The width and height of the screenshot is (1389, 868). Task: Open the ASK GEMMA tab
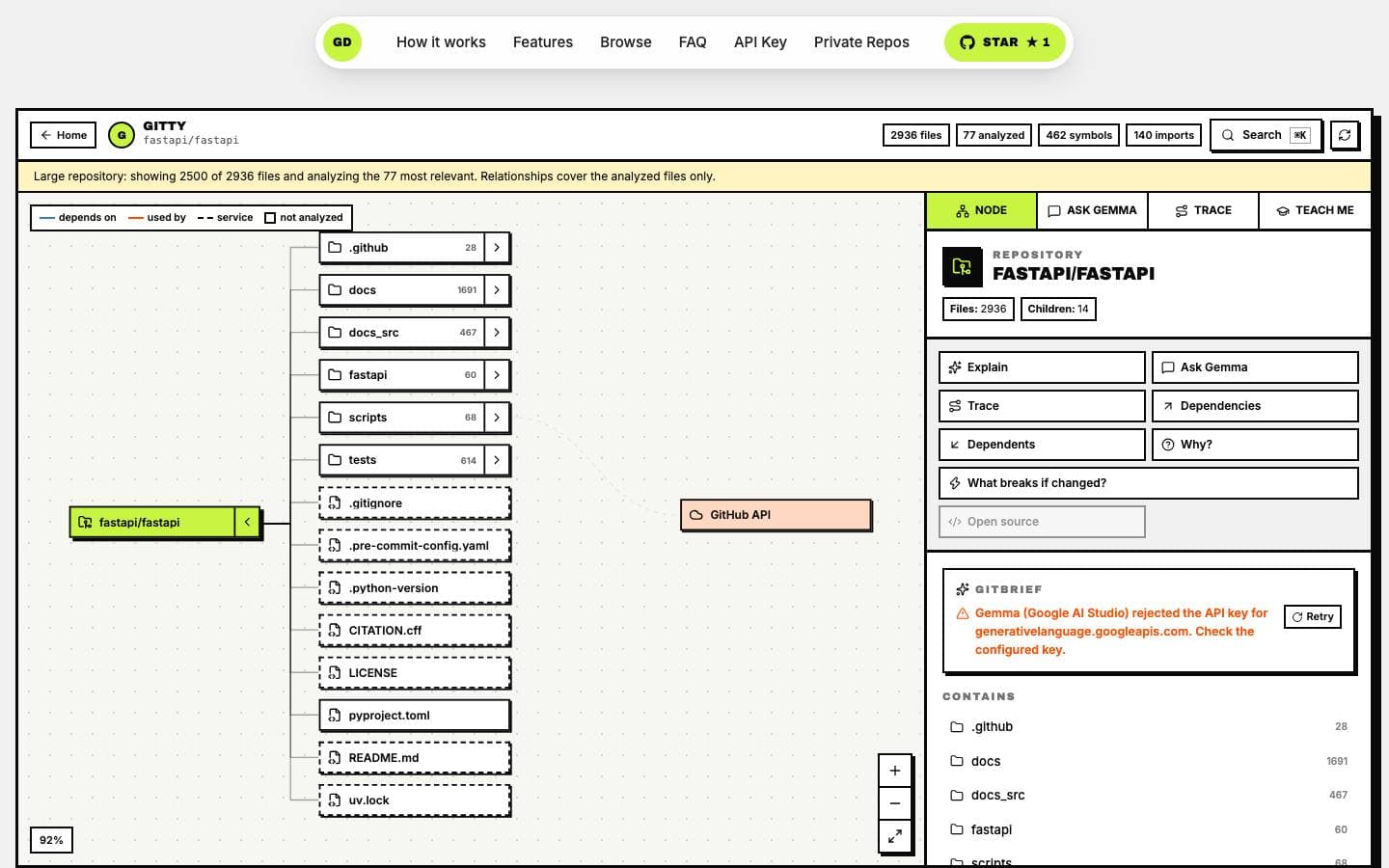pos(1092,210)
